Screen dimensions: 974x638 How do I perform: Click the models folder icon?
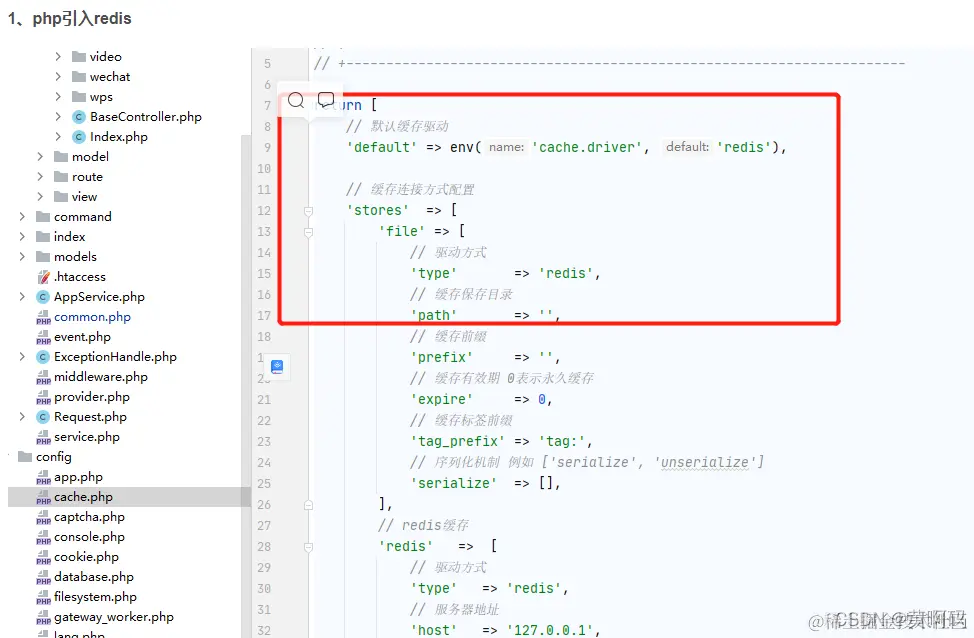pyautogui.click(x=43, y=257)
